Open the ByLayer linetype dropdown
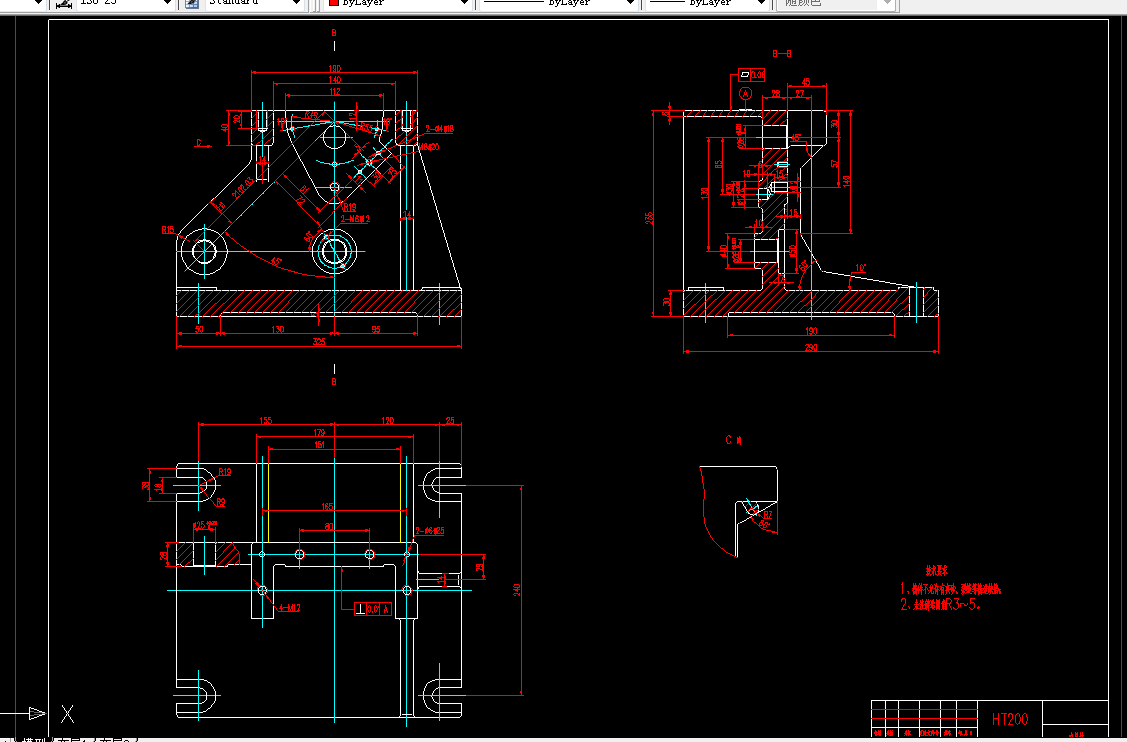 (630, 3)
